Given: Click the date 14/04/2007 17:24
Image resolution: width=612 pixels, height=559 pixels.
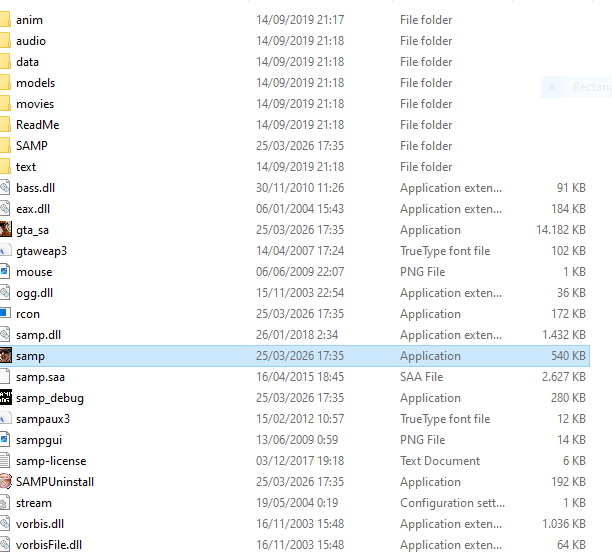Looking at the screenshot, I should pyautogui.click(x=300, y=251).
